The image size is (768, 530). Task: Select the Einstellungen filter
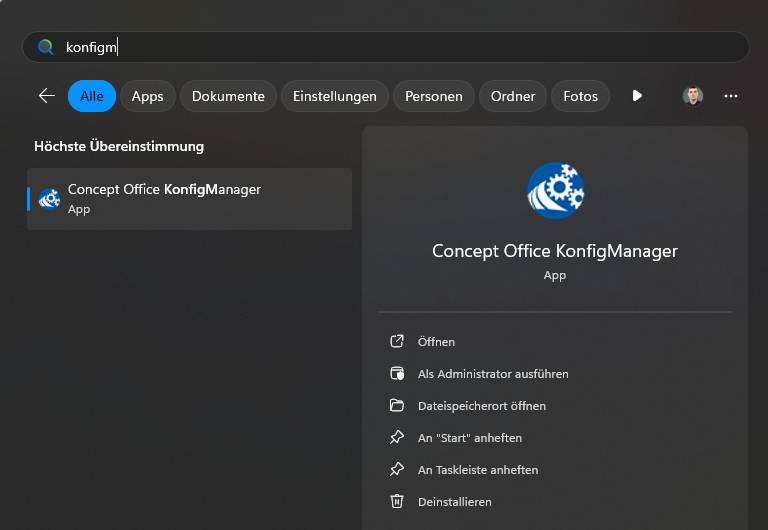click(x=335, y=96)
